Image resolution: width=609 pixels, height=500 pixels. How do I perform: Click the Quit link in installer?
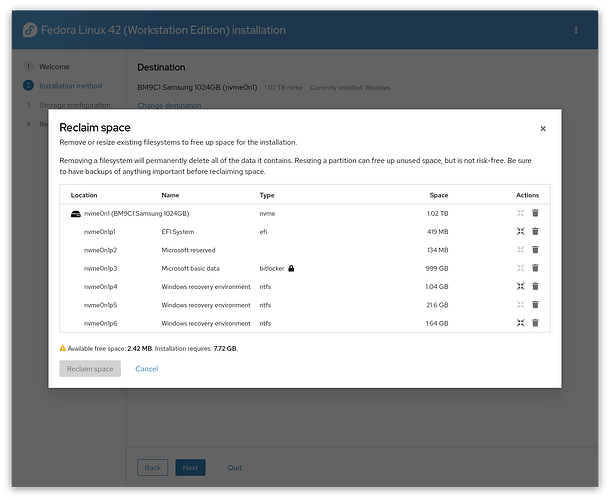pyautogui.click(x=235, y=468)
